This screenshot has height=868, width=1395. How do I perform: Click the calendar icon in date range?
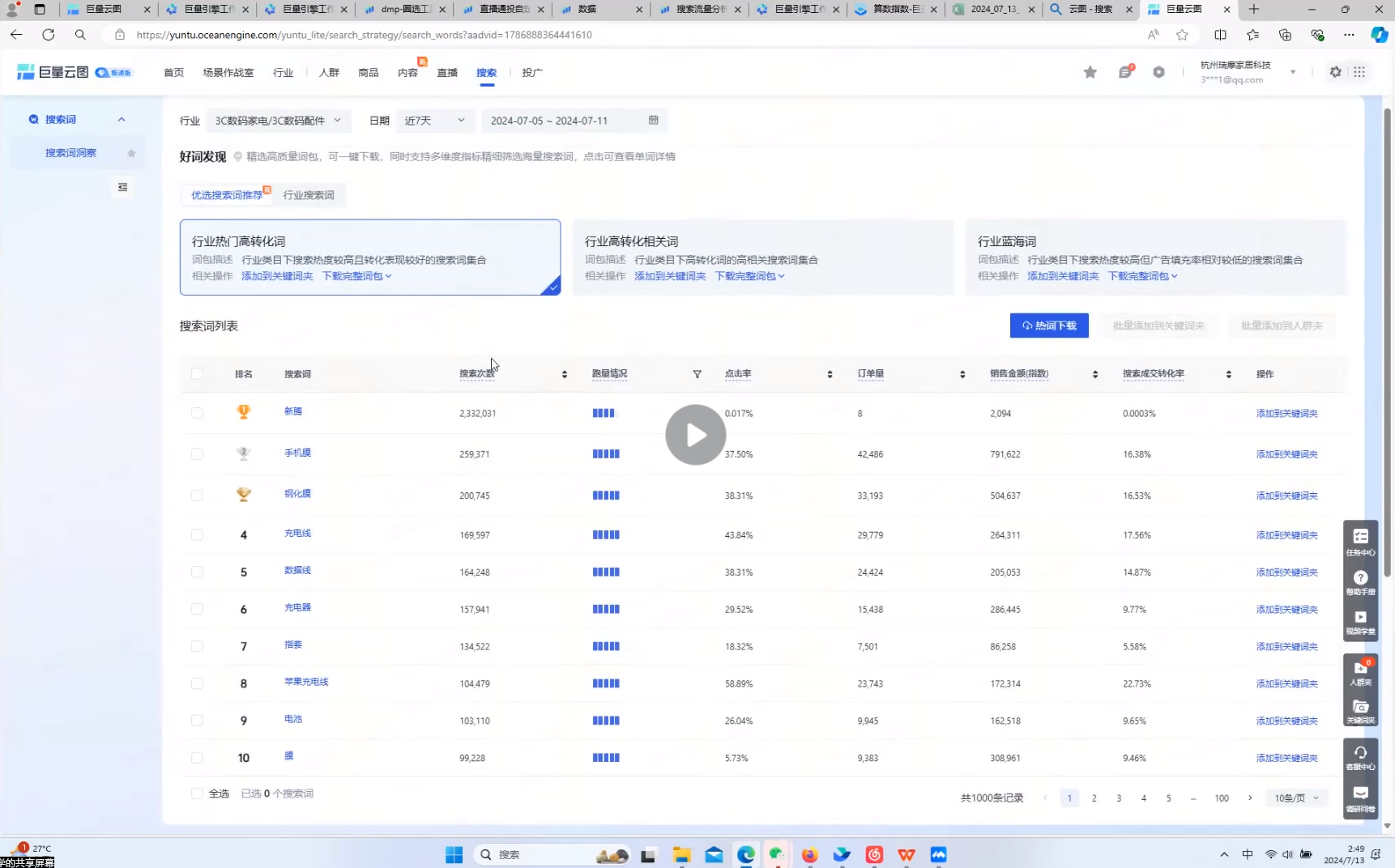[x=653, y=121]
